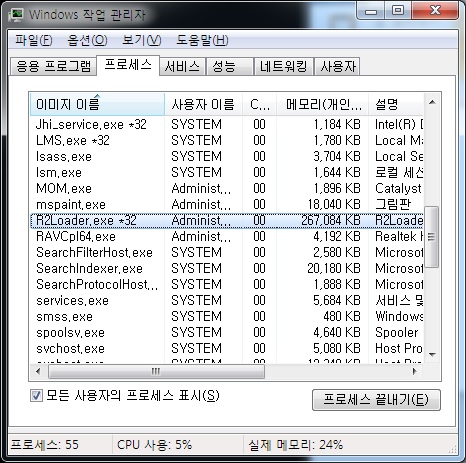Minimize the Windows 작업 관리자 window

(x=371, y=11)
